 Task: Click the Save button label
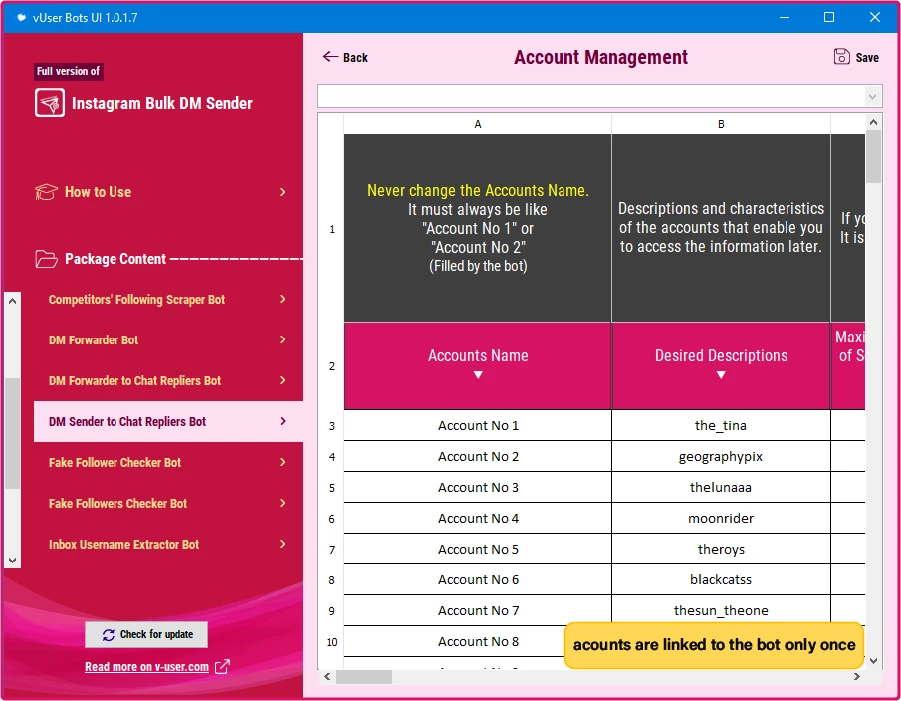[x=867, y=57]
